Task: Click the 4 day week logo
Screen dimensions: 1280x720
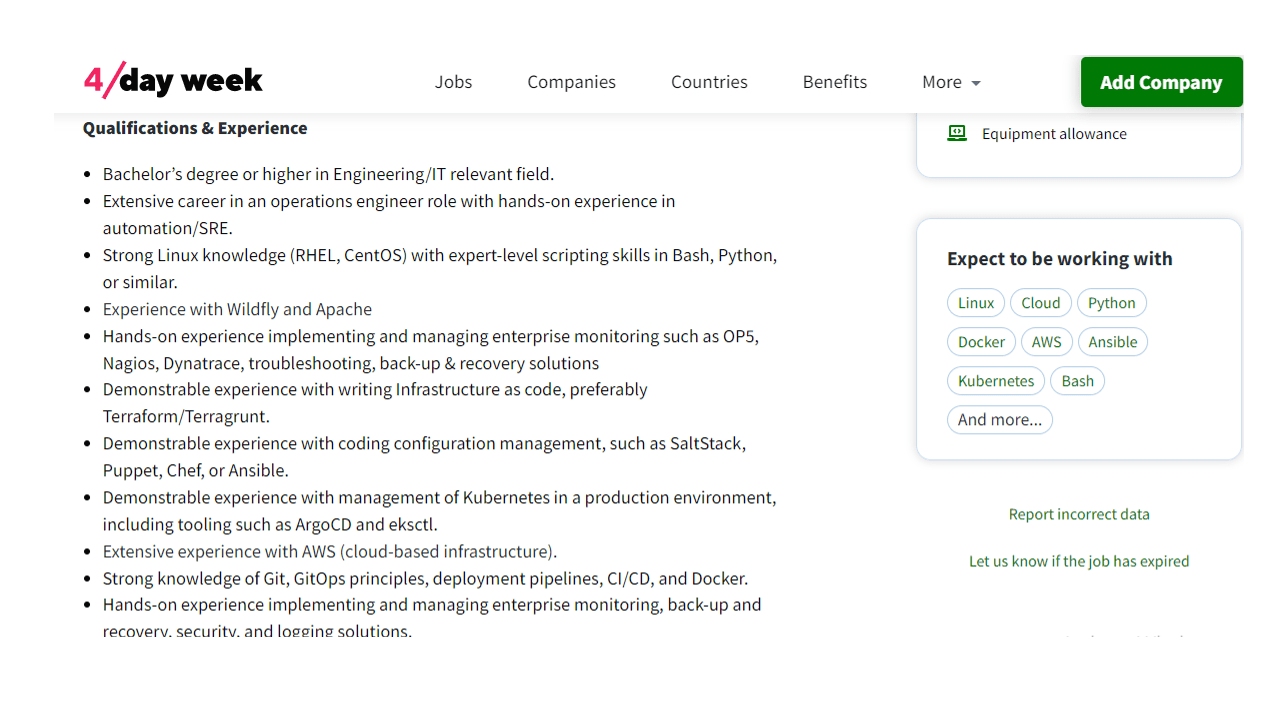Action: [173, 81]
